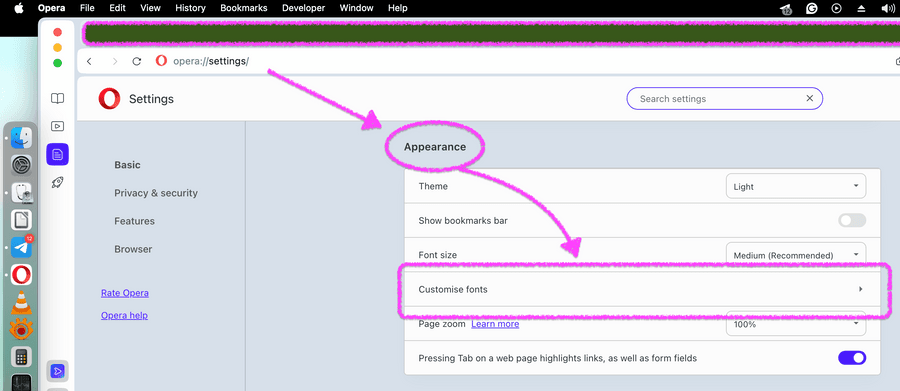Image resolution: width=900 pixels, height=391 pixels.
Task: Open the Font size Medium dropdown
Action: pyautogui.click(x=796, y=253)
